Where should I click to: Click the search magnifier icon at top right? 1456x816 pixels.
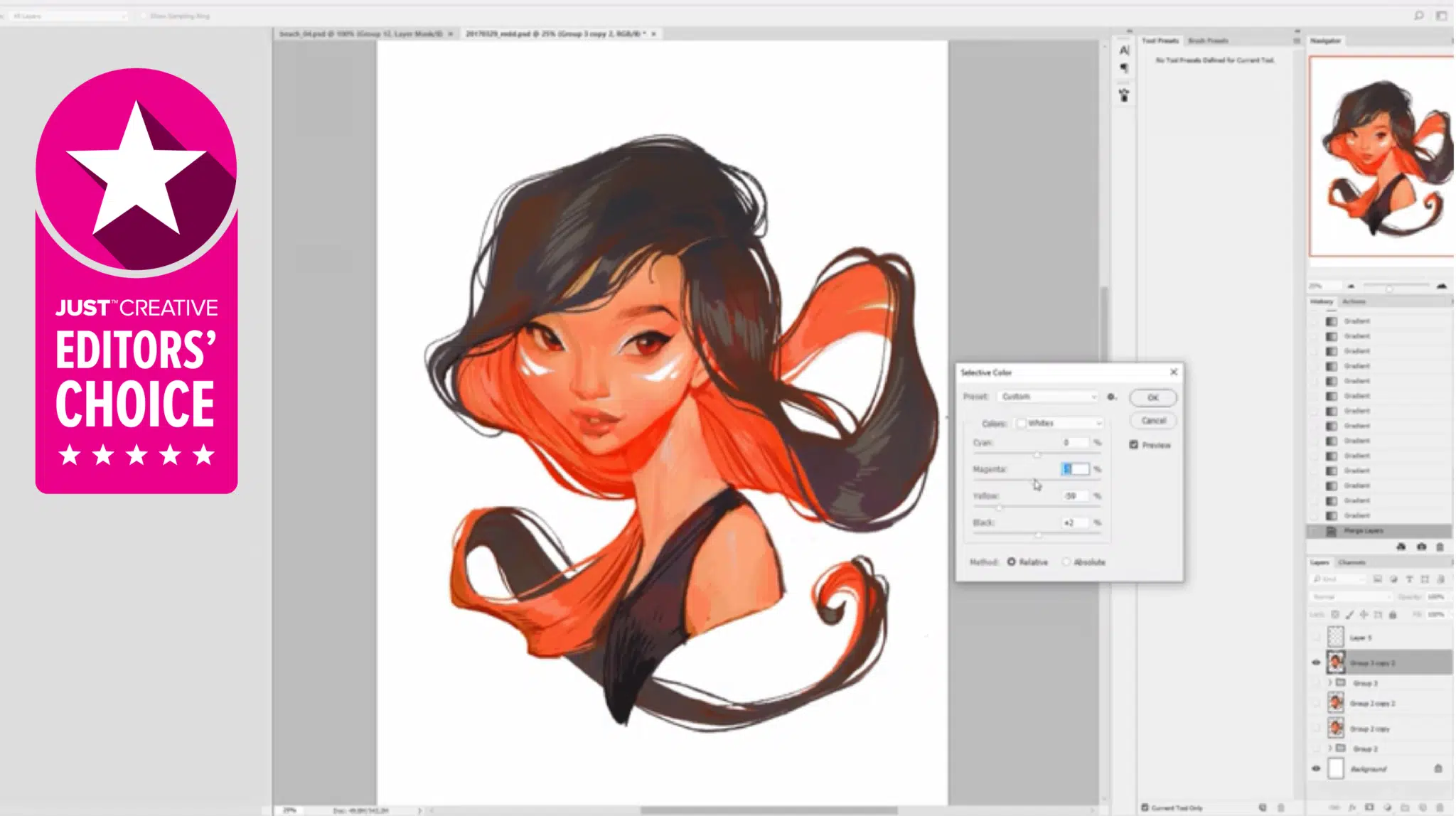click(x=1418, y=15)
